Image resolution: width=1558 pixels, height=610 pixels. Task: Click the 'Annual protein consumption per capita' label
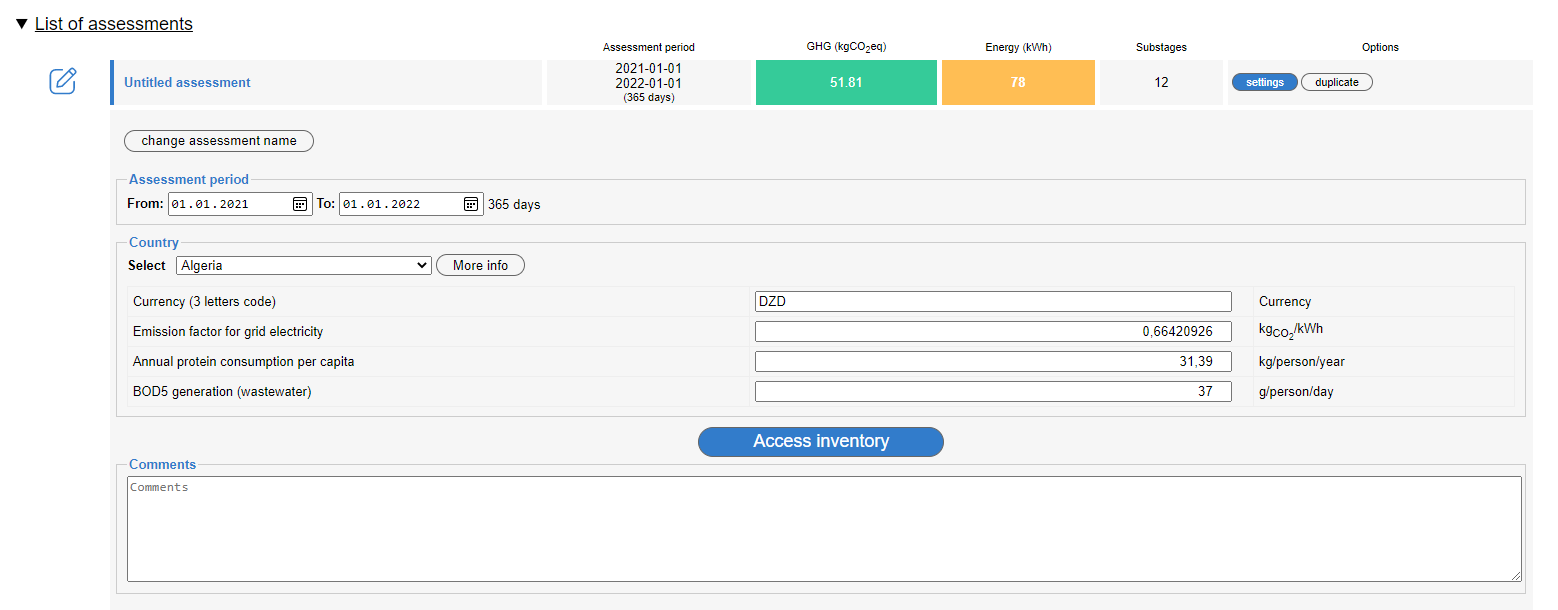tap(244, 362)
